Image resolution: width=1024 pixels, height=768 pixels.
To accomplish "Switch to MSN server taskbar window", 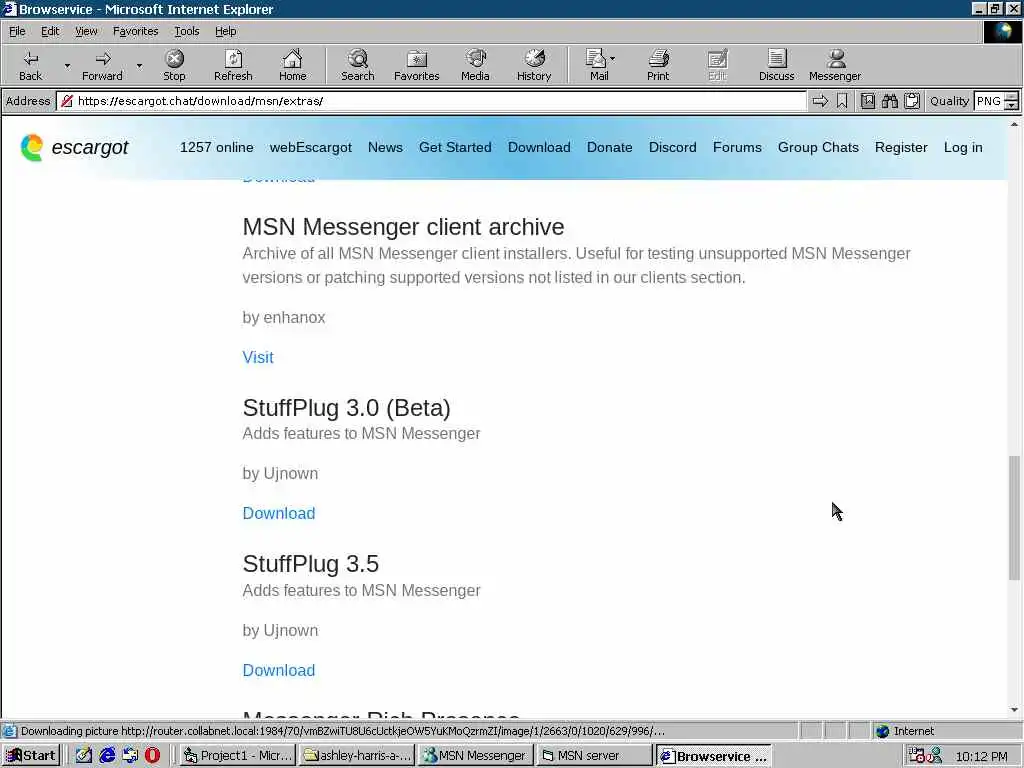I will coord(594,756).
